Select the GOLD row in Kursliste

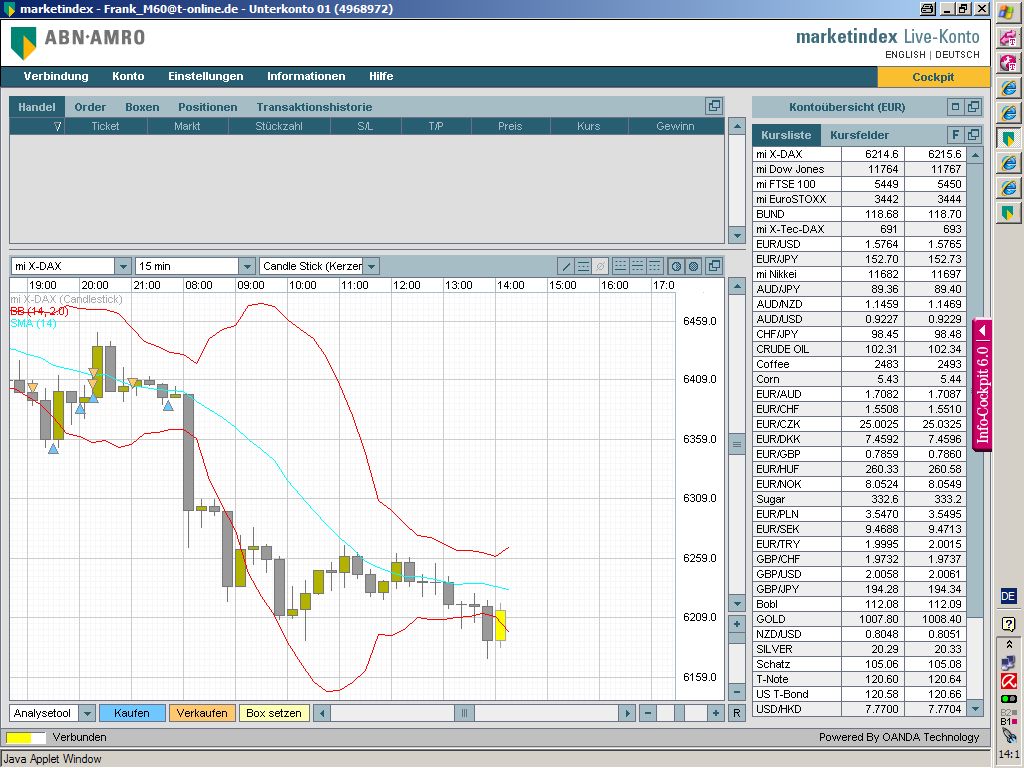(859, 619)
